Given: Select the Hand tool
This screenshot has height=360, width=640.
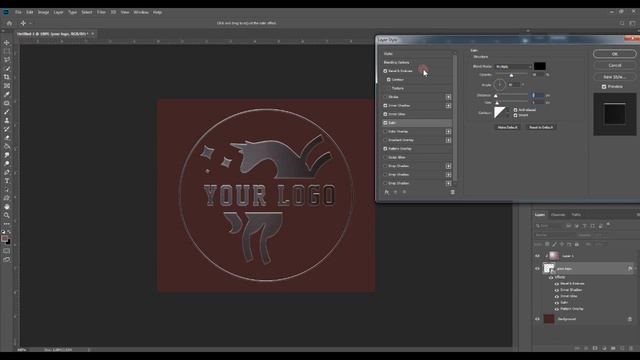Looking at the screenshot, I should (7, 207).
